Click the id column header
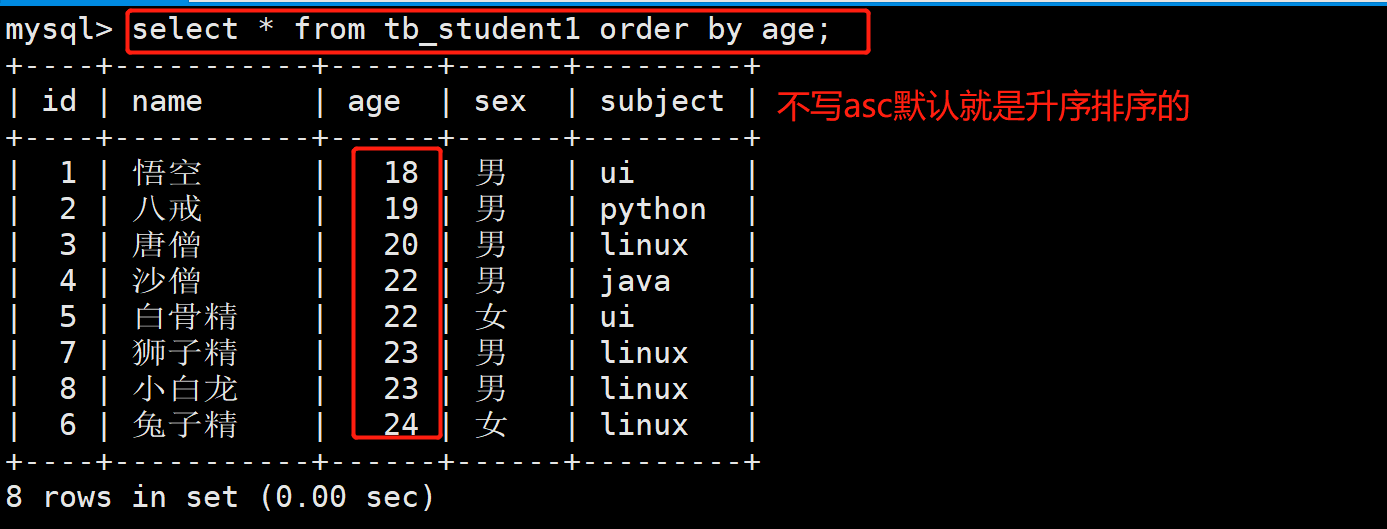This screenshot has height=529, width=1387. [x=59, y=101]
